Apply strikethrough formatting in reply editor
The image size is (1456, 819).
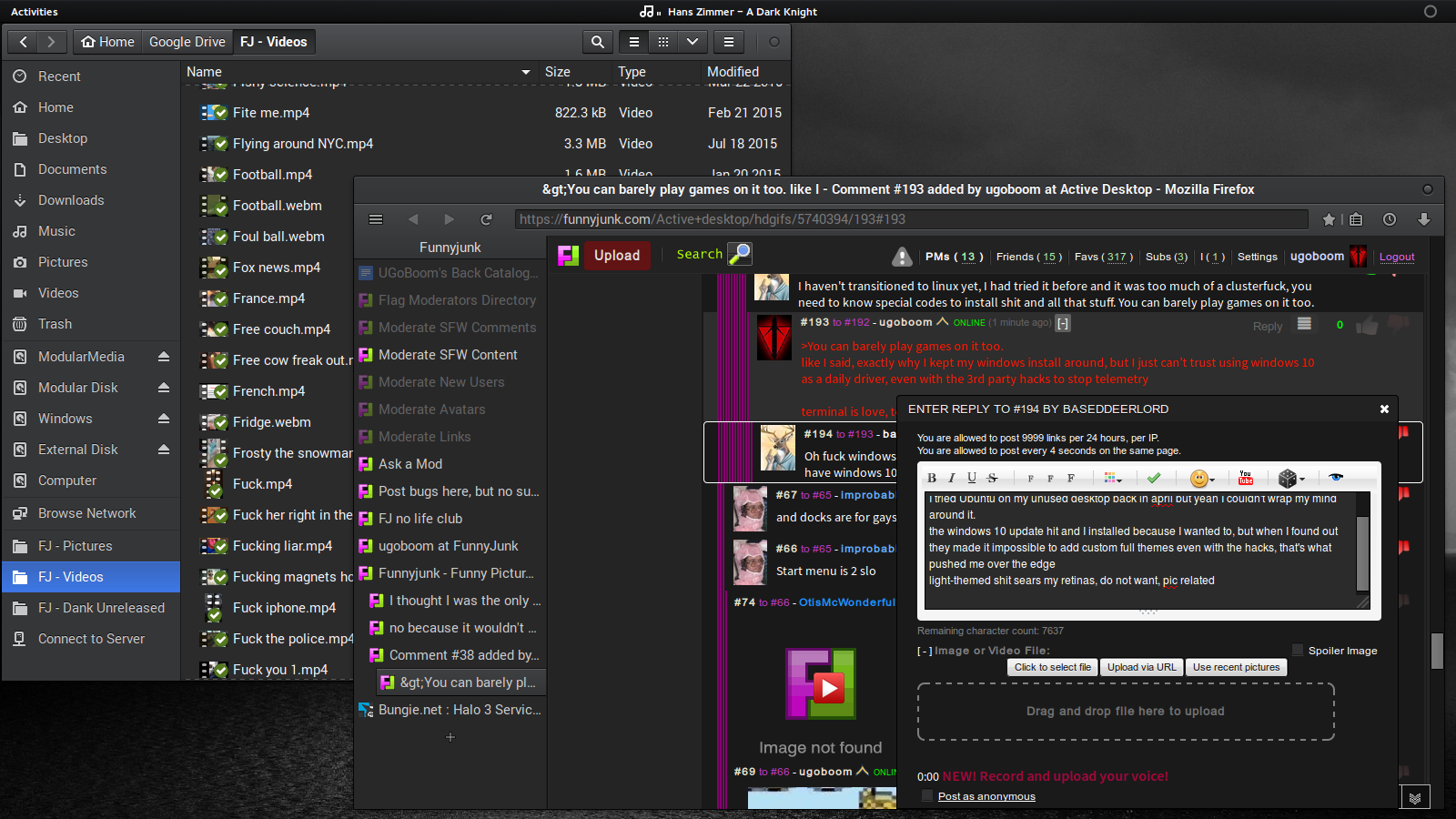tap(992, 478)
